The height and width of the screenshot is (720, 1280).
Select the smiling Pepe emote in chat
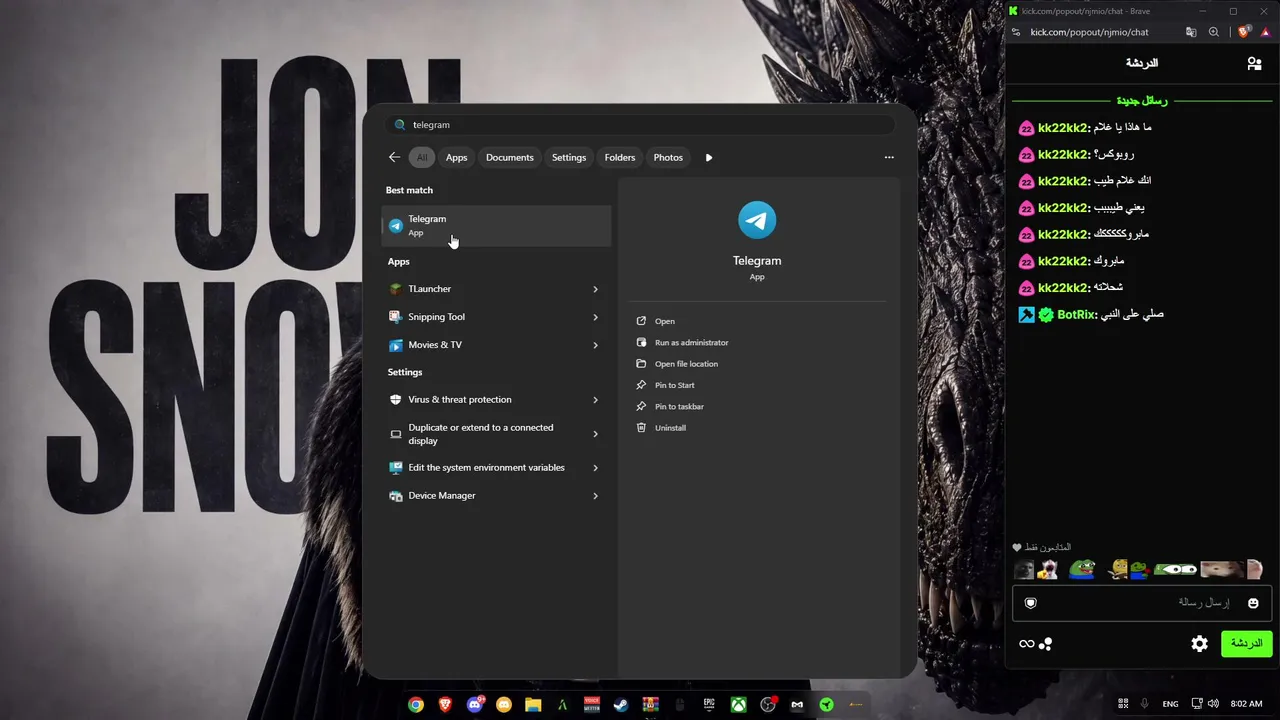pos(1082,569)
